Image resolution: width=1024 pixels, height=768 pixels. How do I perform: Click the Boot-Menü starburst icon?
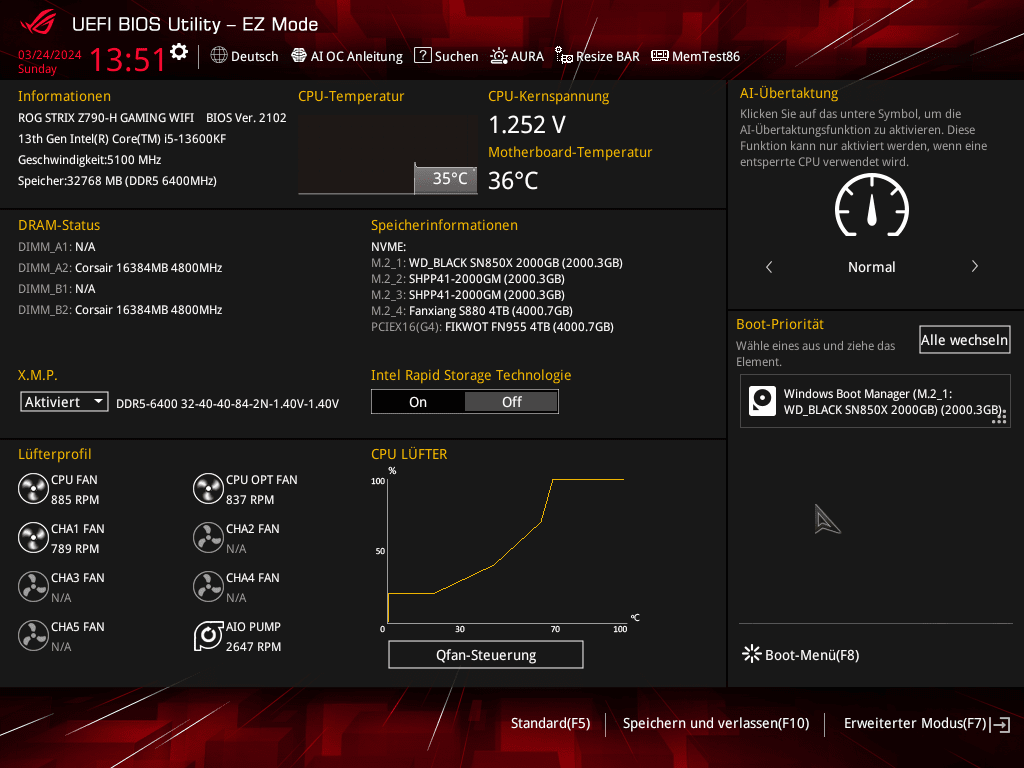tap(752, 654)
